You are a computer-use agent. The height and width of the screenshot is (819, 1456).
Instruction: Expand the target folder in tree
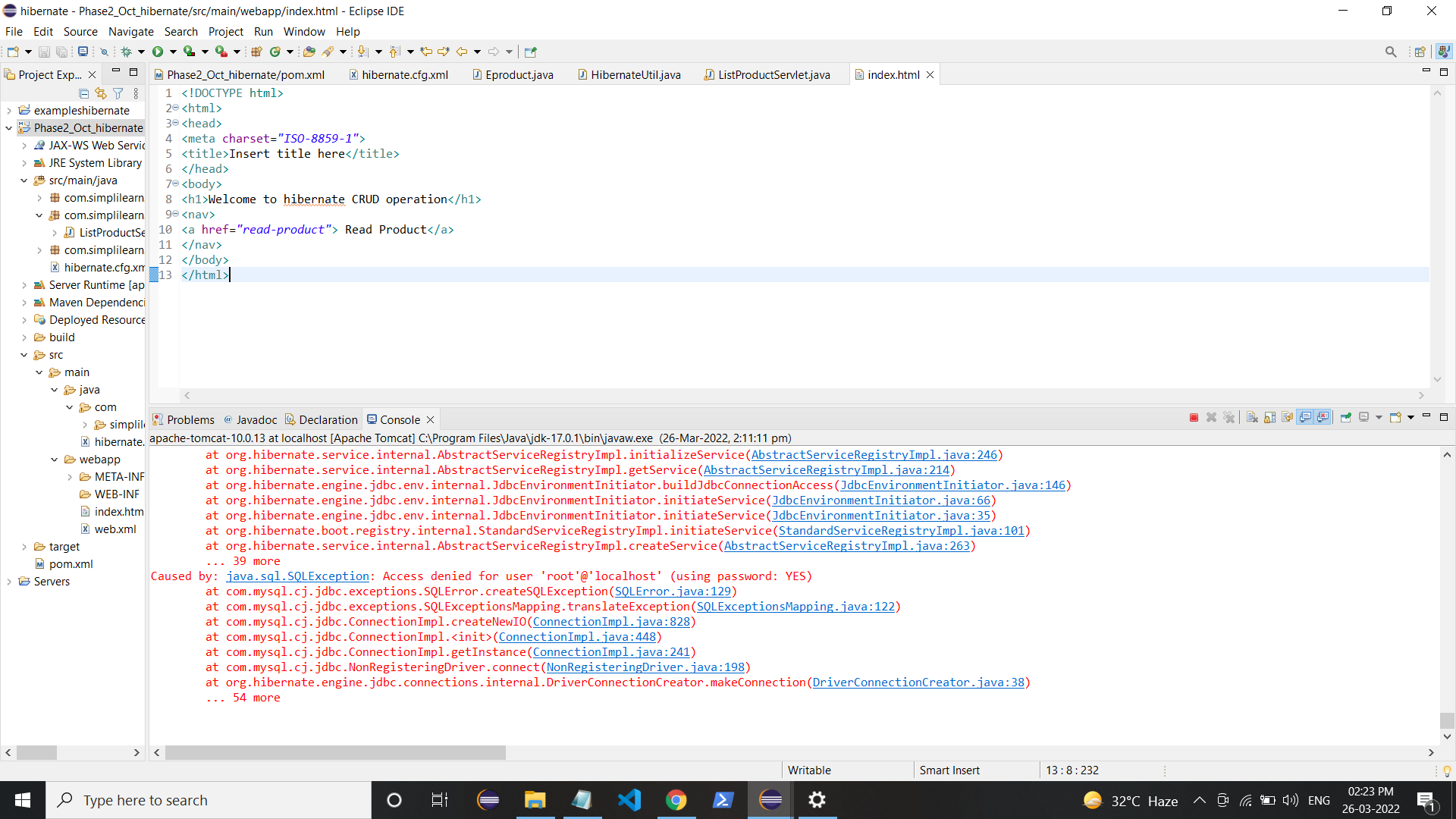click(24, 547)
